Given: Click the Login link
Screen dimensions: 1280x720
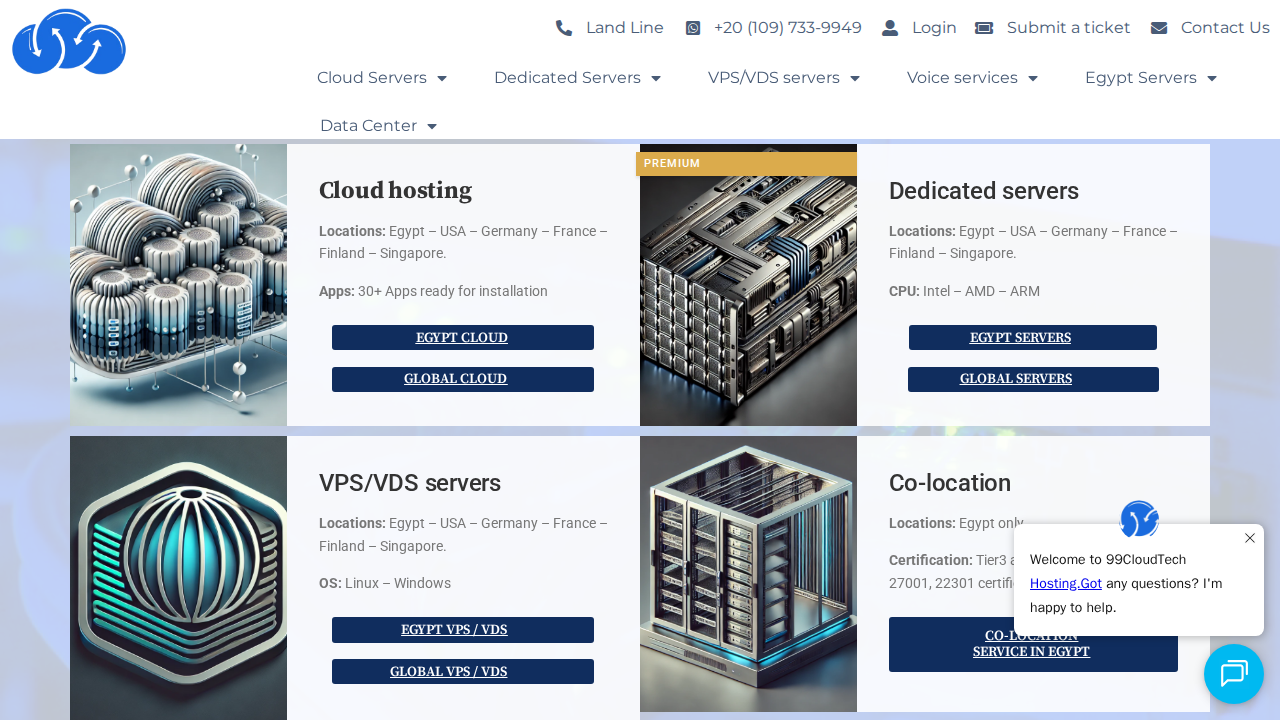Looking at the screenshot, I should (x=934, y=28).
